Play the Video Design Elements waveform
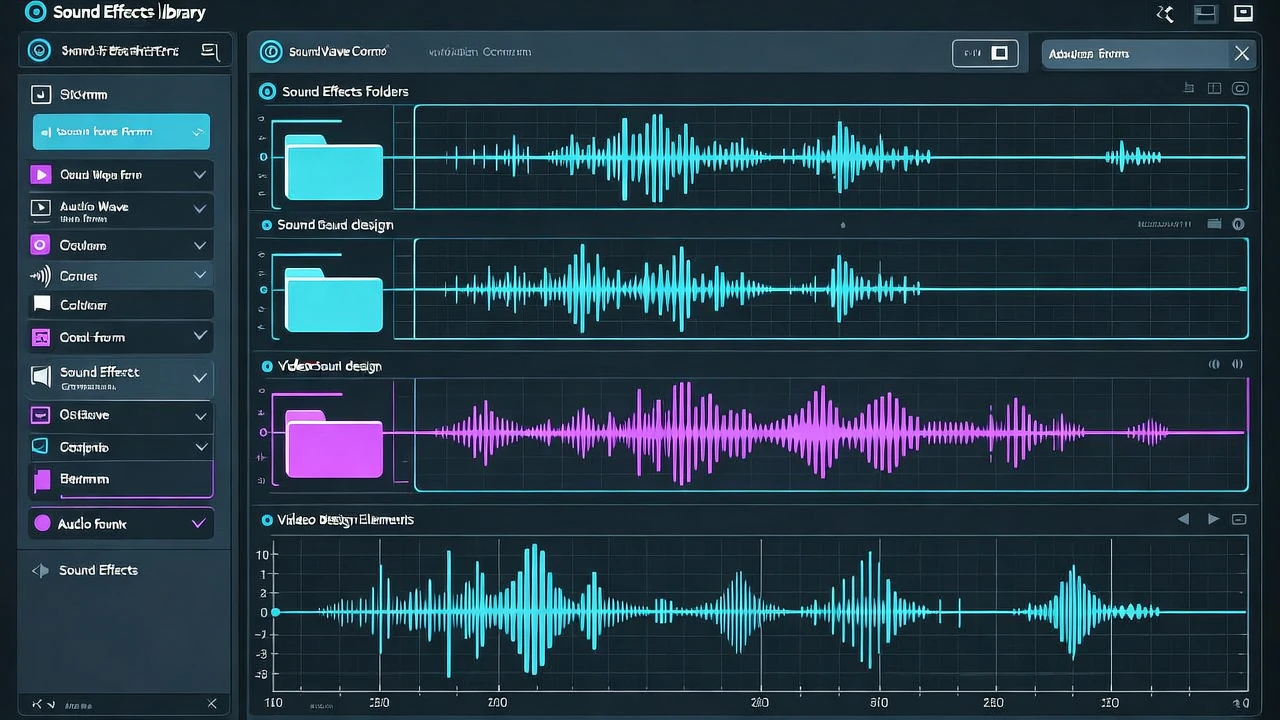The height and width of the screenshot is (720, 1280). coord(1213,519)
